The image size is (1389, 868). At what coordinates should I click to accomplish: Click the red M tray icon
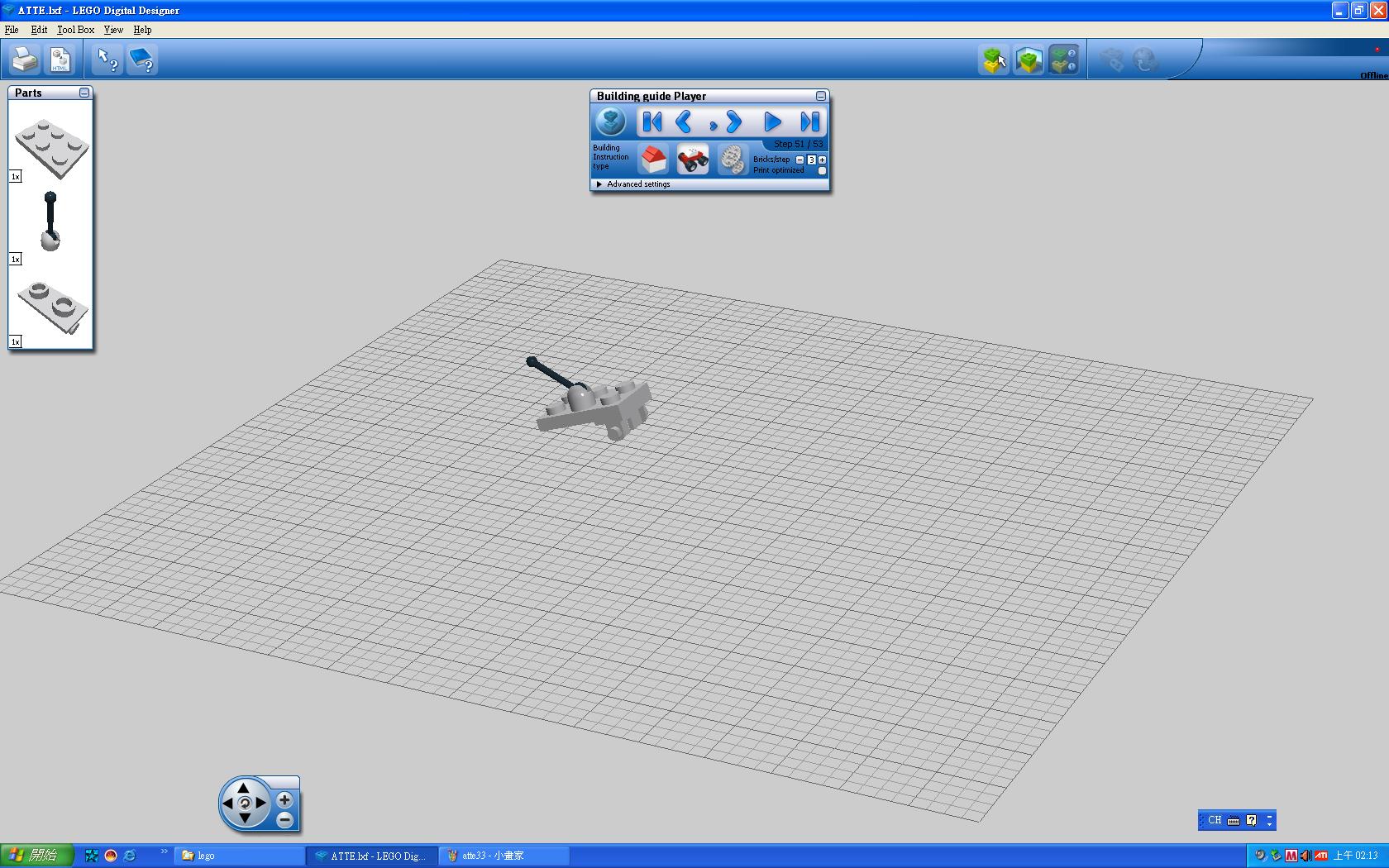(1291, 856)
